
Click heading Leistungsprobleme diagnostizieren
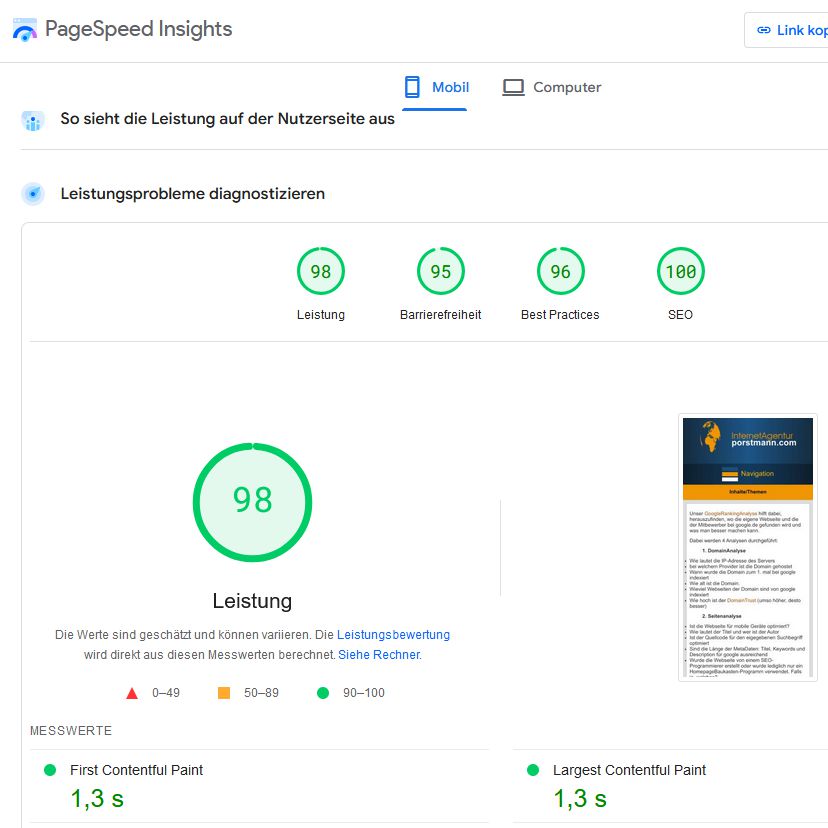(193, 194)
